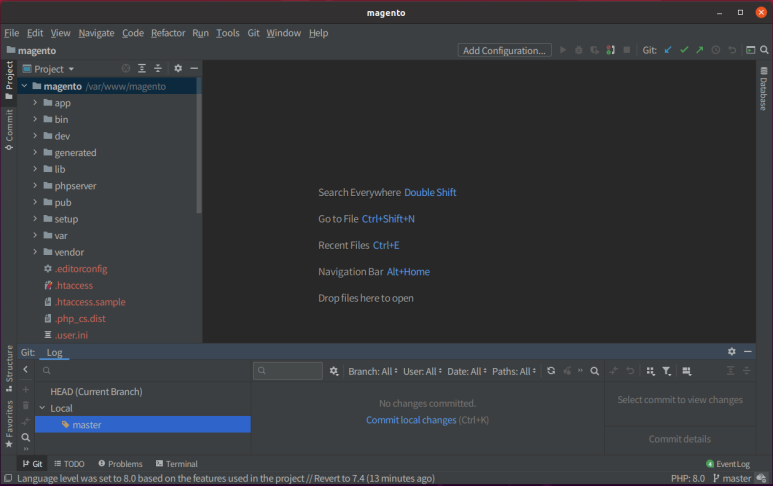This screenshot has height=486, width=773.
Task: Open the Refactor menu
Action: pos(168,33)
